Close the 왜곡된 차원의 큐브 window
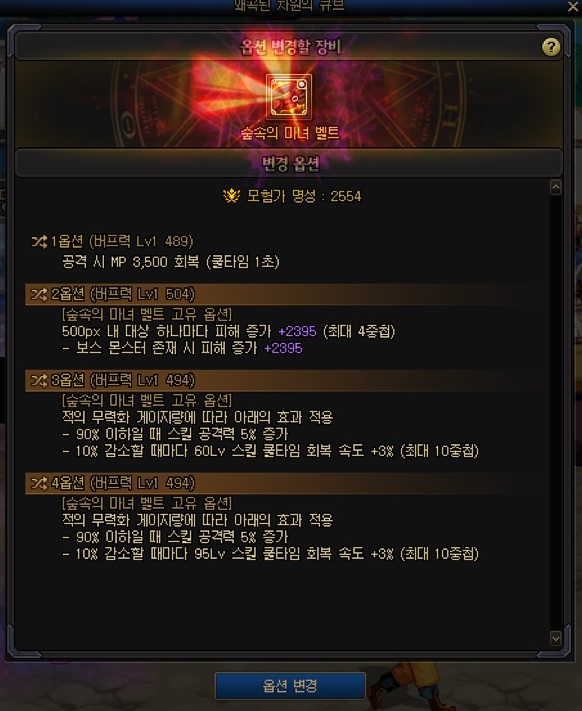The height and width of the screenshot is (711, 582). pyautogui.click(x=573, y=6)
